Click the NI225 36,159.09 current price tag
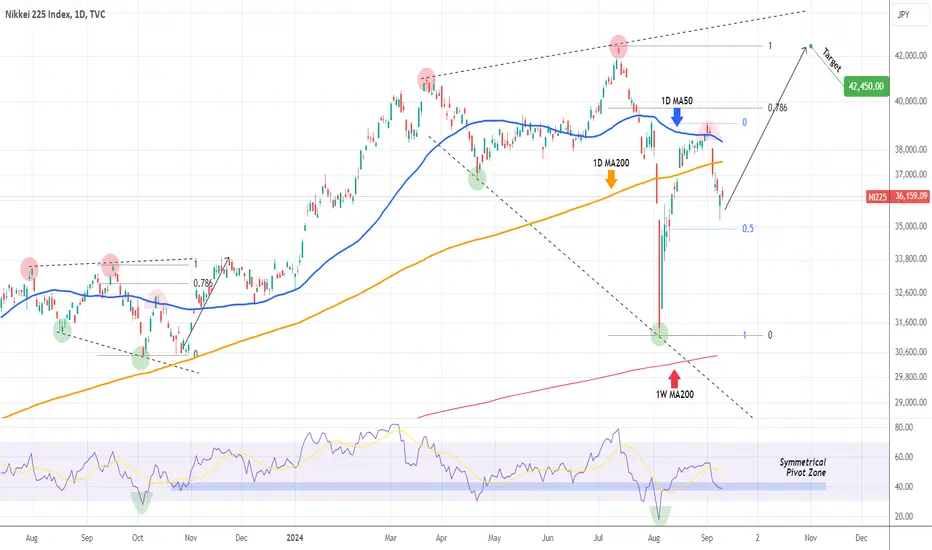The width and height of the screenshot is (932, 550). 898,196
